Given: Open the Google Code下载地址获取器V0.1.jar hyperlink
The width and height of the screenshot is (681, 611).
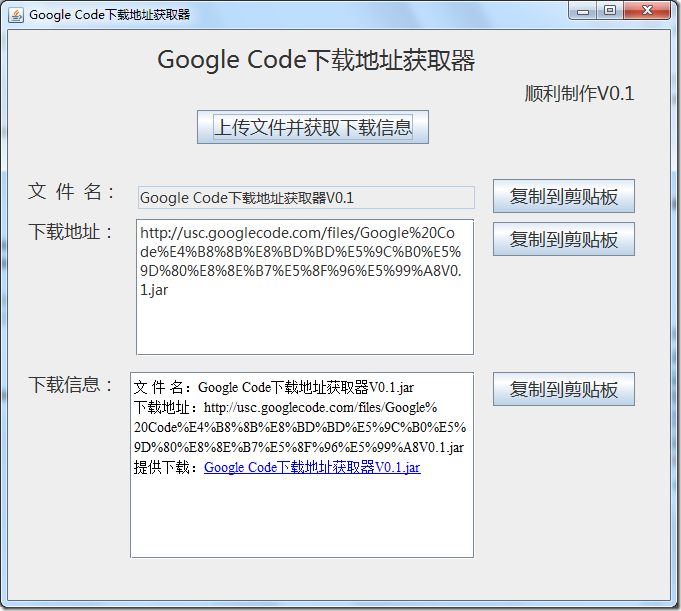Looking at the screenshot, I should [x=312, y=467].
